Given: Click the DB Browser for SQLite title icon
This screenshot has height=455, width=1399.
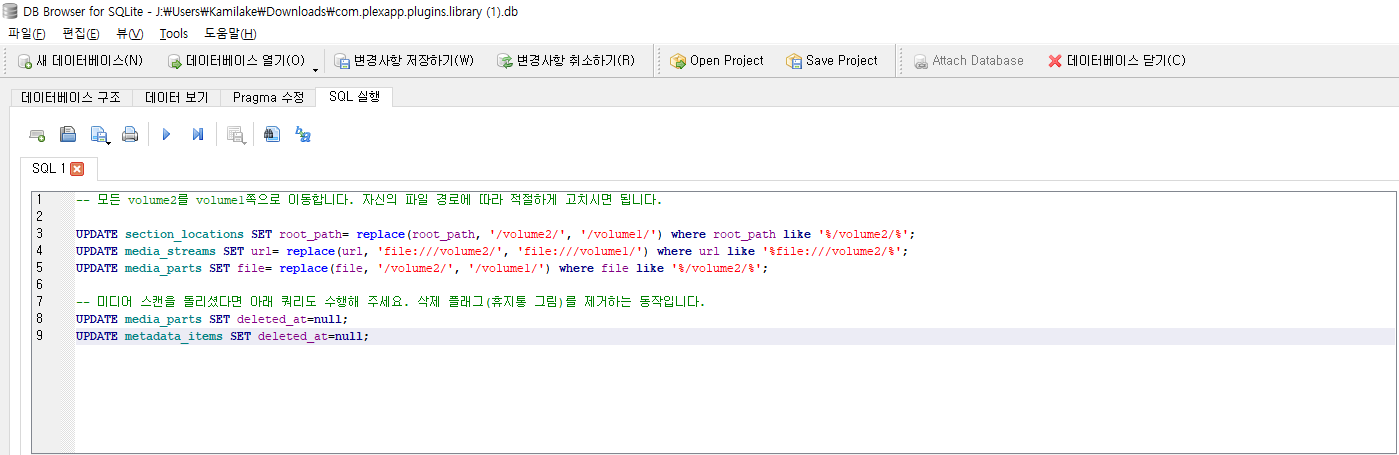Looking at the screenshot, I should [11, 11].
